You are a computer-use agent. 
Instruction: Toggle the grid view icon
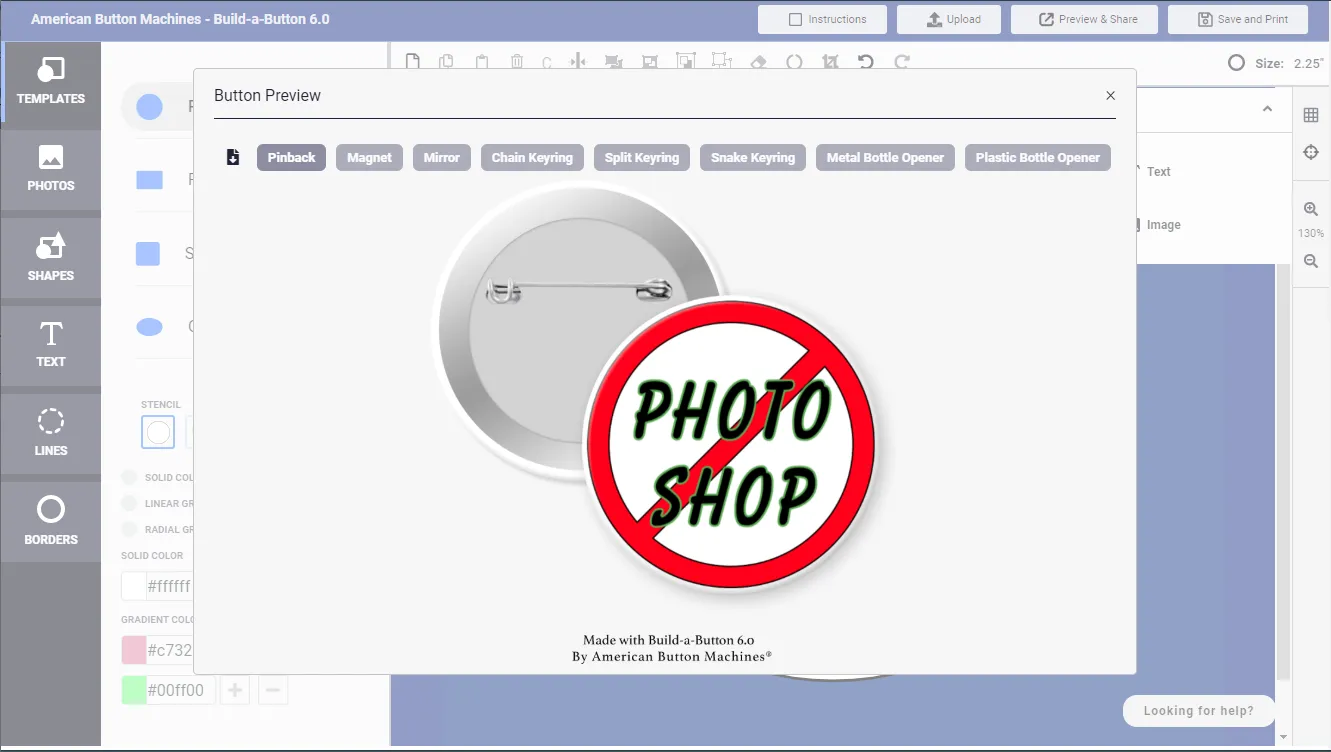point(1311,115)
